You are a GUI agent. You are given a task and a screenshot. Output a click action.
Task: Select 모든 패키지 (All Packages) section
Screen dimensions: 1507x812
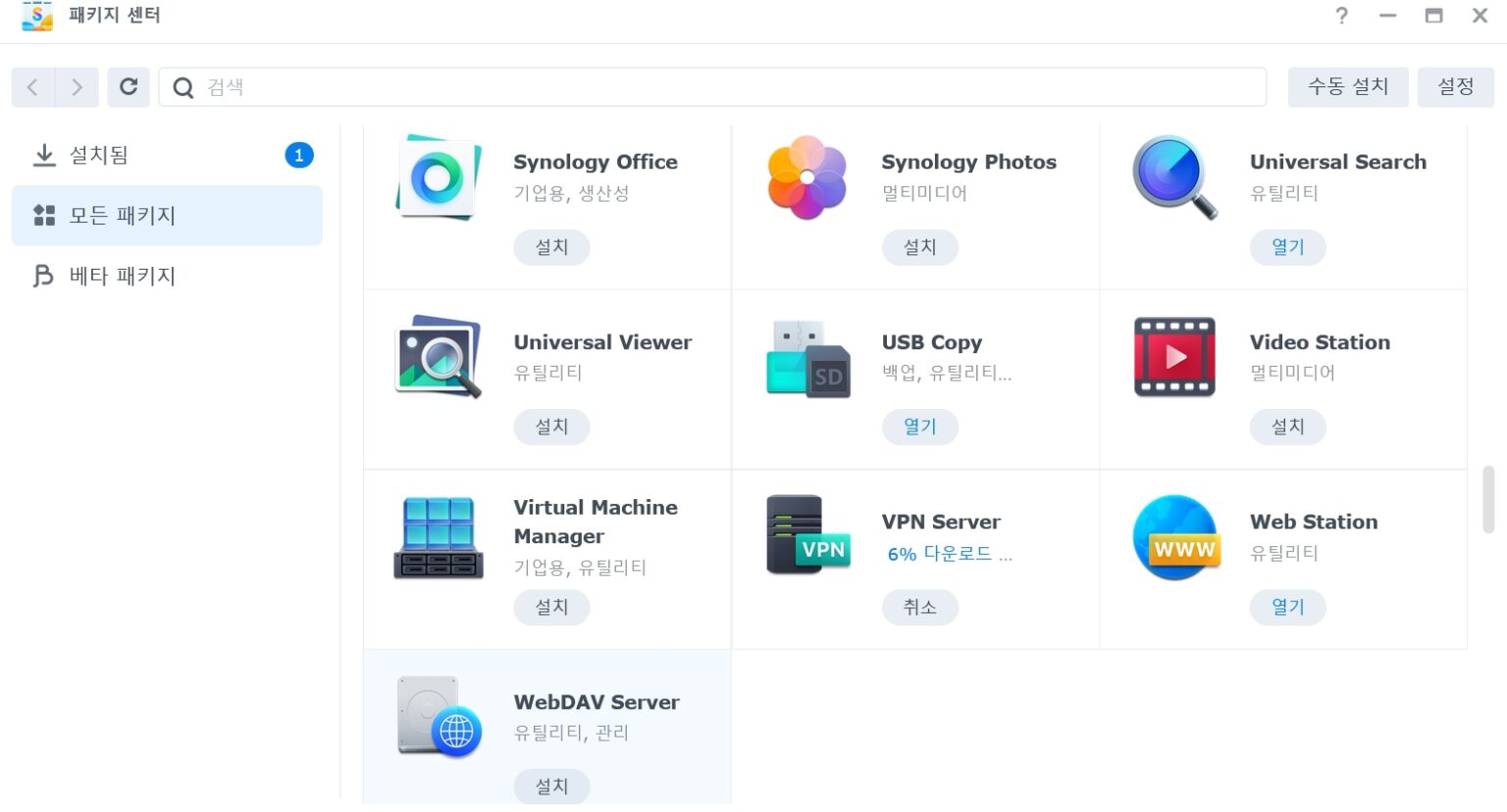click(x=167, y=216)
